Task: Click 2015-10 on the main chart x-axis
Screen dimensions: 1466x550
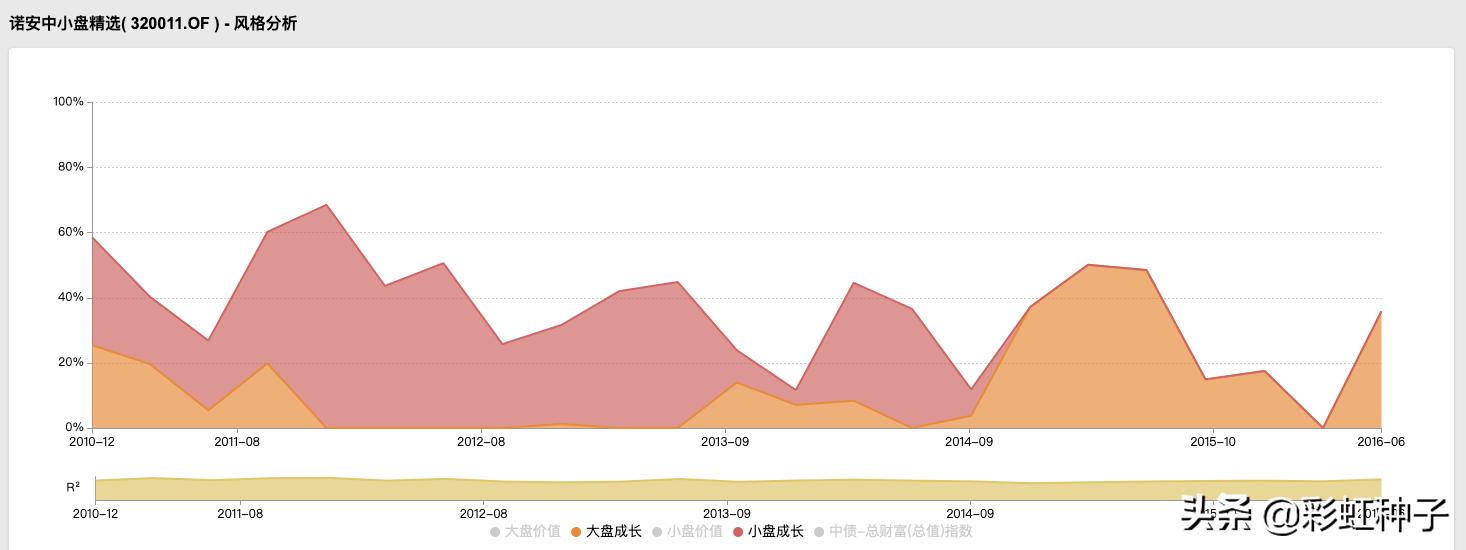Action: 1212,442
